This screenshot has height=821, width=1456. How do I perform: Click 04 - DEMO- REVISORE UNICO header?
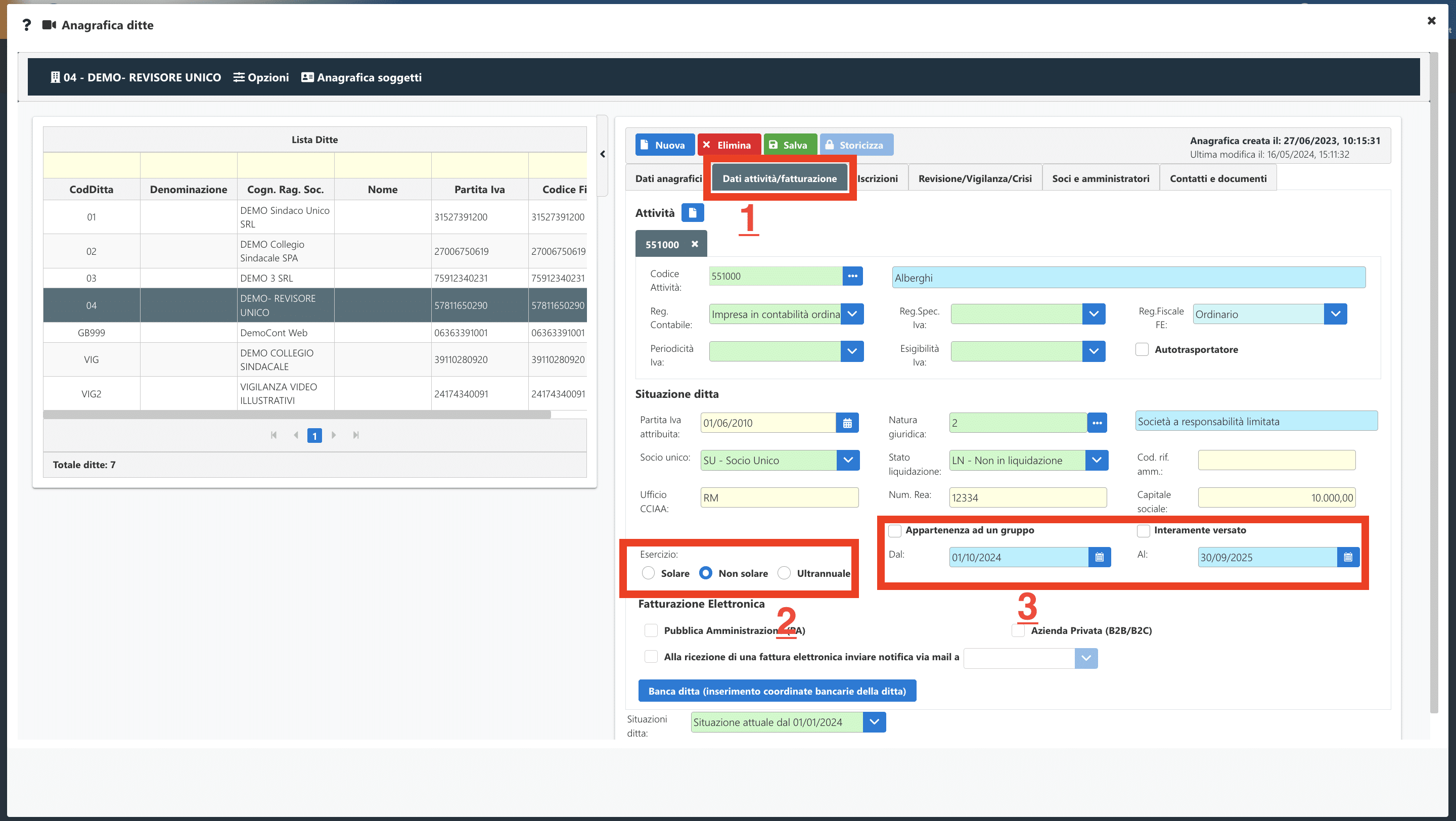(135, 77)
